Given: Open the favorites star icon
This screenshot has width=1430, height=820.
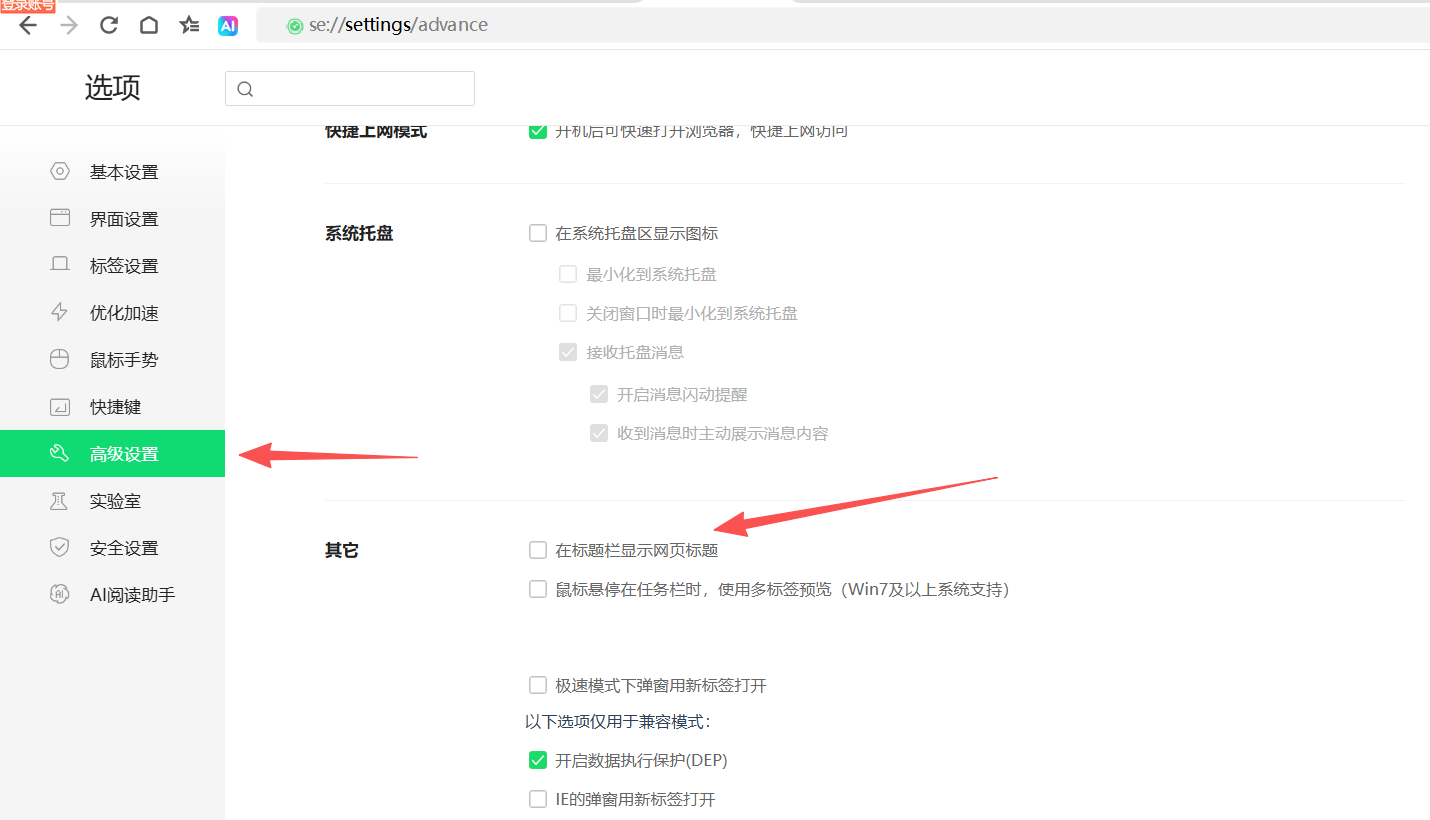Looking at the screenshot, I should tap(189, 25).
